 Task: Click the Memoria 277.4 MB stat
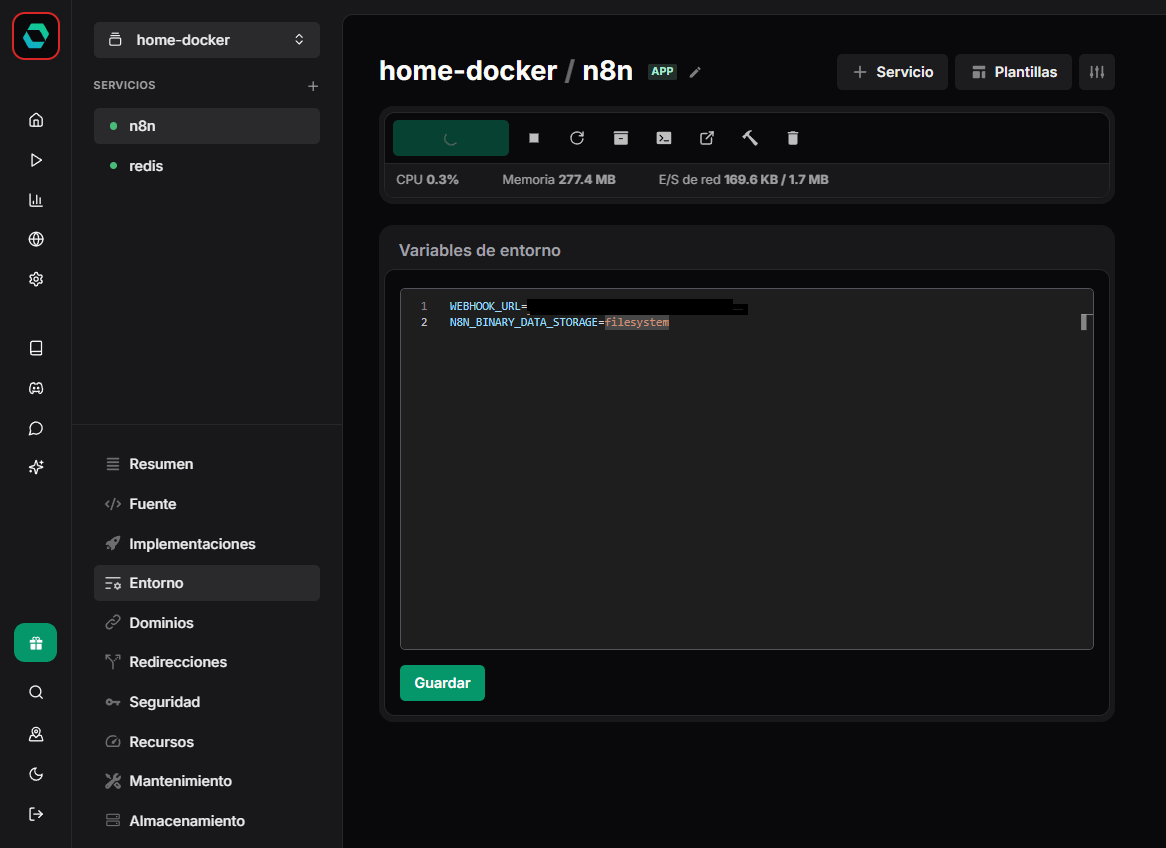tap(558, 179)
